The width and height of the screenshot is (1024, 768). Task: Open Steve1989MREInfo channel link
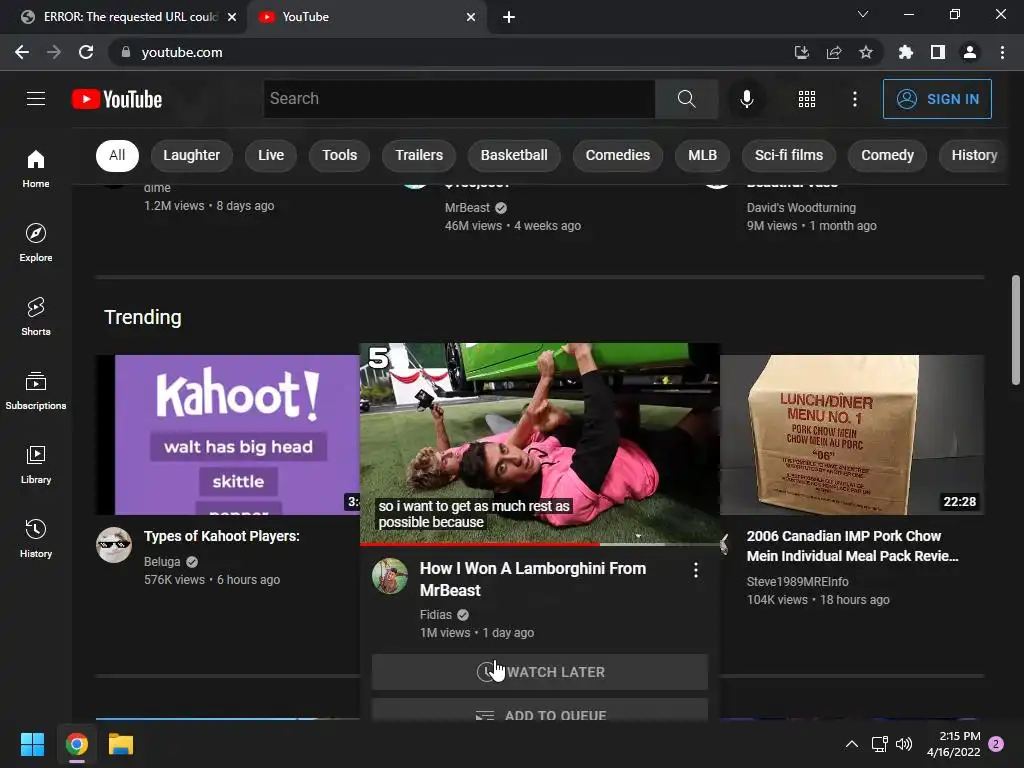(797, 581)
